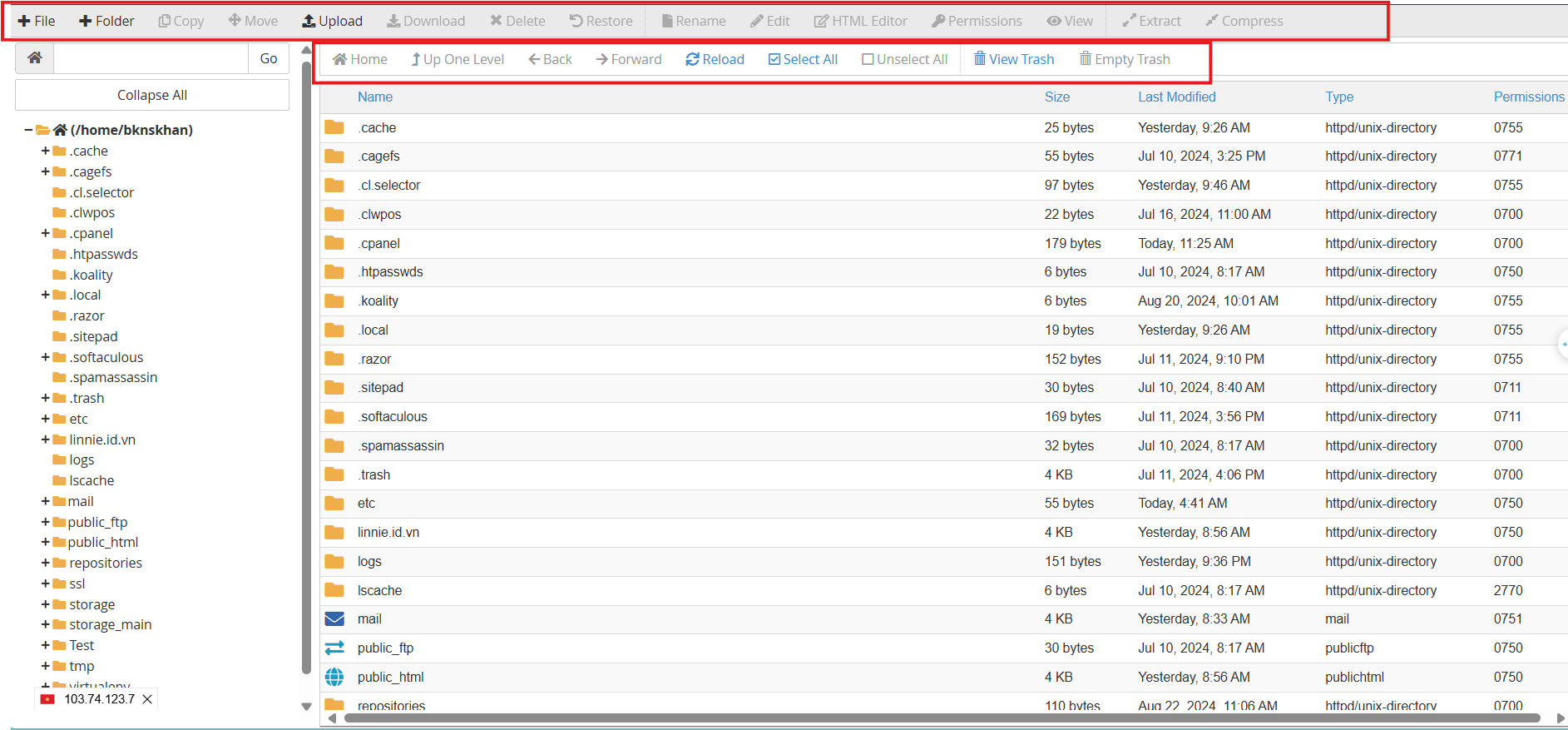
Task: Click the .cpanel folder icon in the list
Action: [334, 243]
